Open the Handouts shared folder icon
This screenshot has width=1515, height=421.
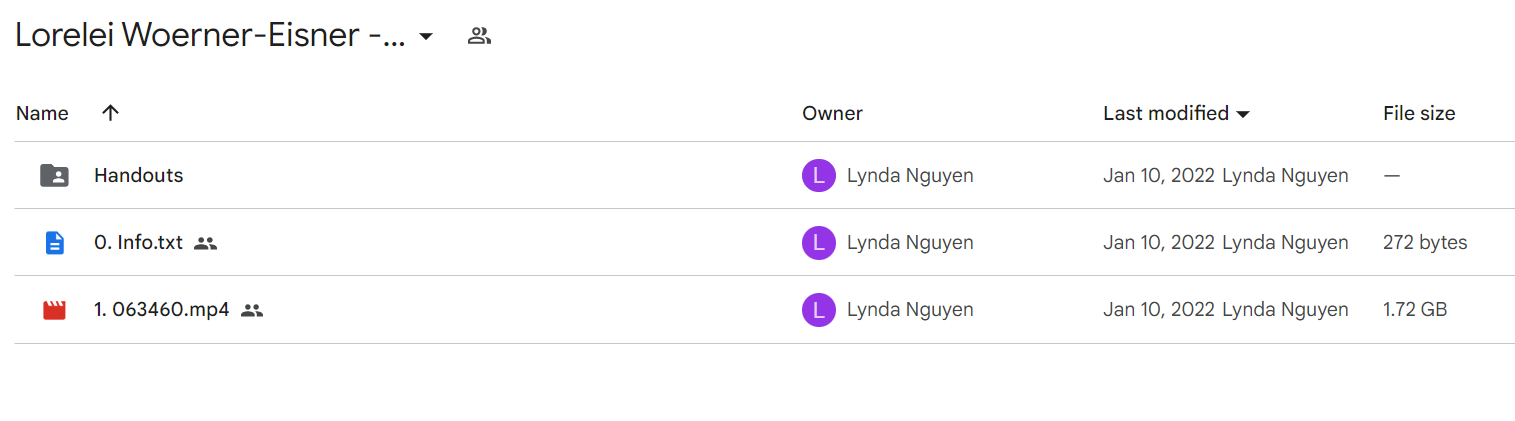click(54, 176)
